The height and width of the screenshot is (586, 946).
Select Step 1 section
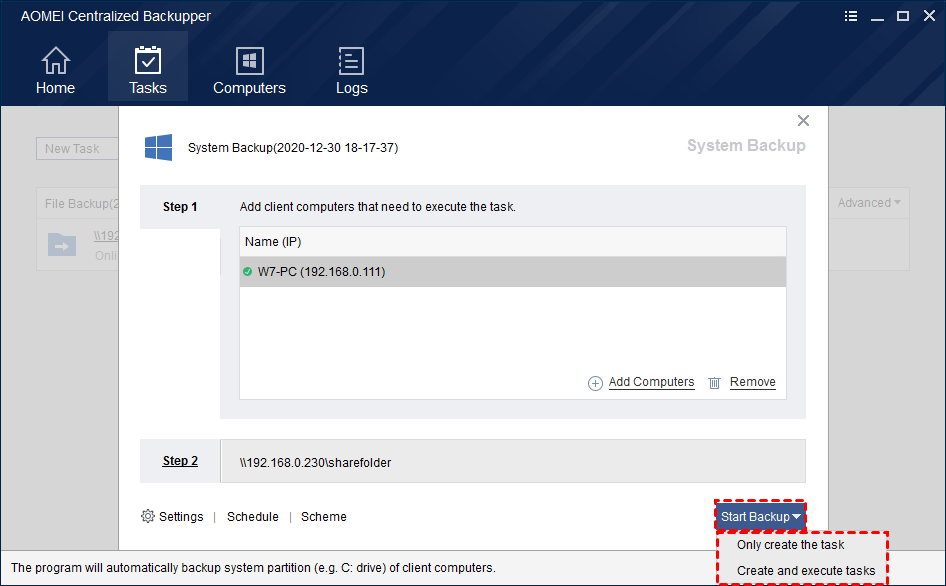tap(180, 207)
